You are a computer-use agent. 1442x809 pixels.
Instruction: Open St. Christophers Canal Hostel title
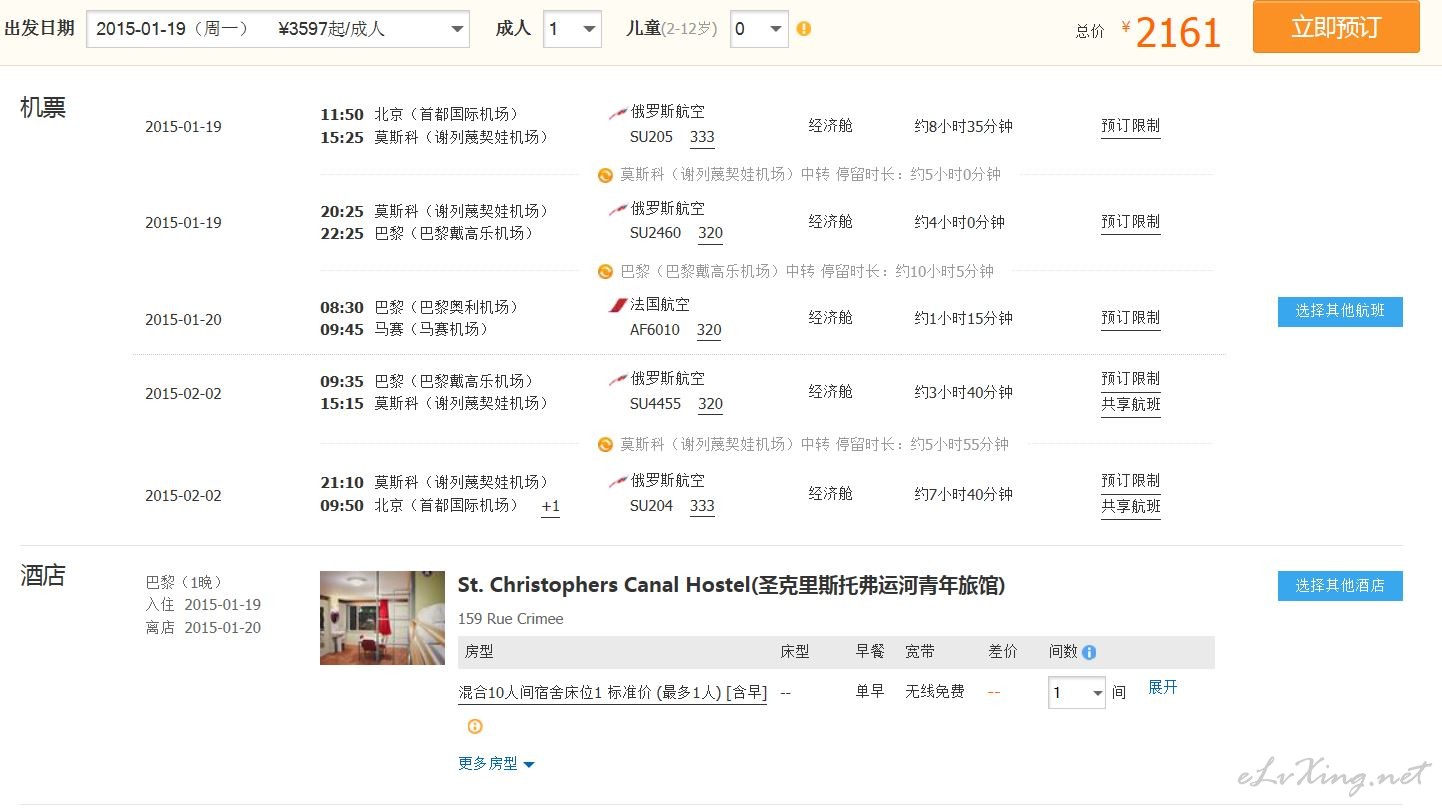pos(731,586)
